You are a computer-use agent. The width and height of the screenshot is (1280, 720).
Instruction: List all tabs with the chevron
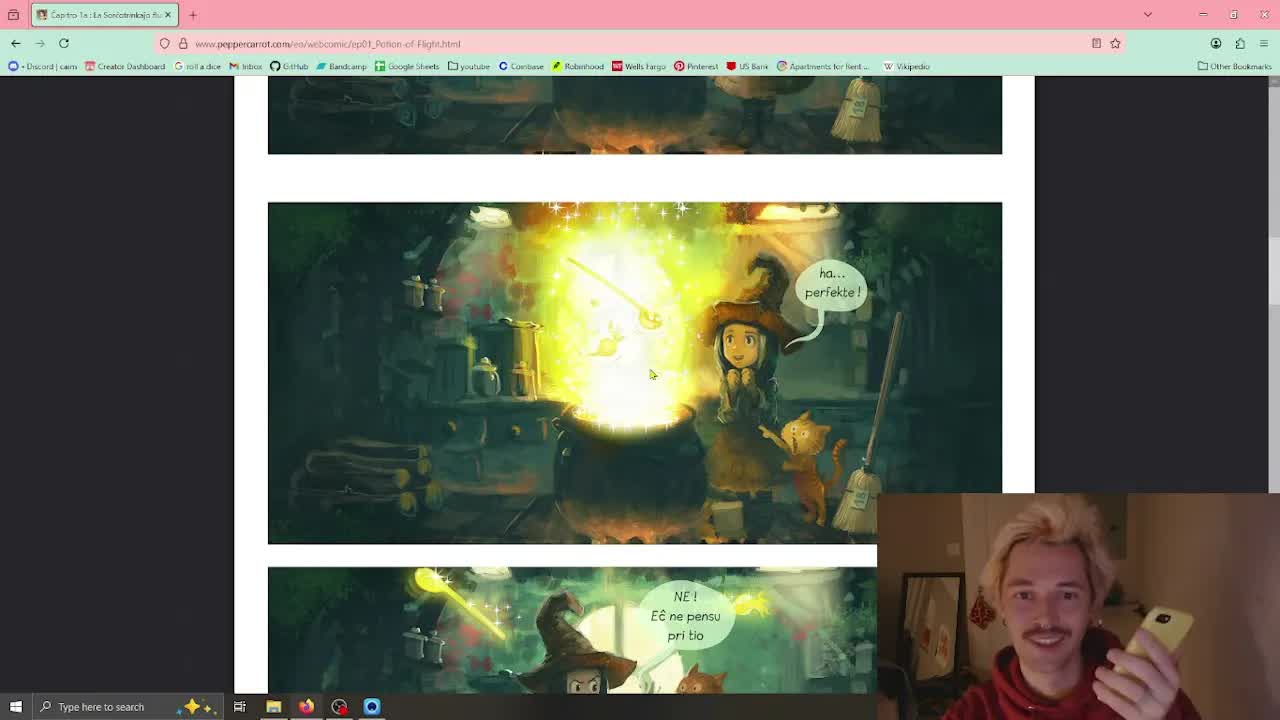tap(1148, 15)
